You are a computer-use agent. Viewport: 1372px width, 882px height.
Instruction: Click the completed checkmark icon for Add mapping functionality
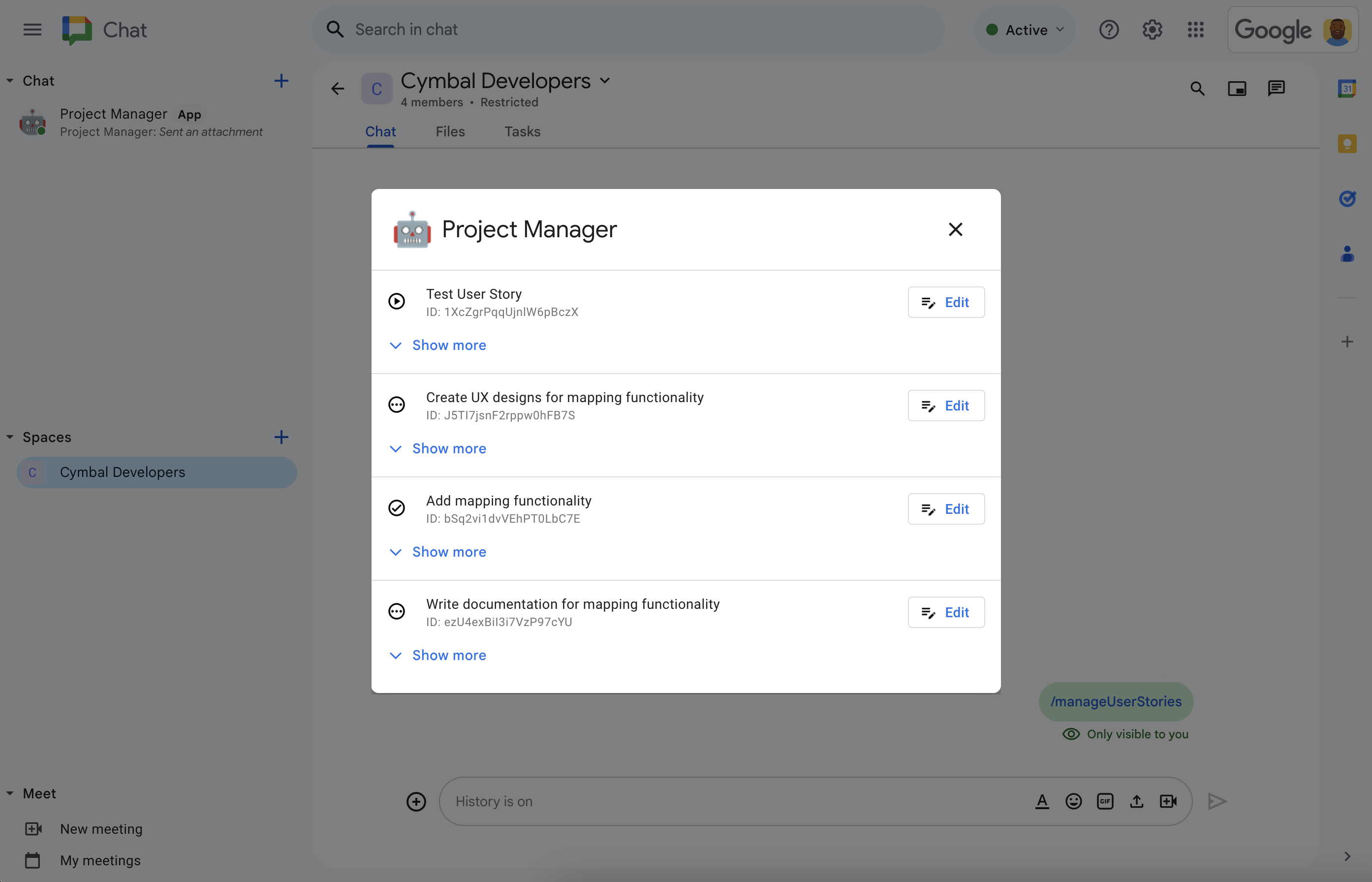[x=398, y=507]
